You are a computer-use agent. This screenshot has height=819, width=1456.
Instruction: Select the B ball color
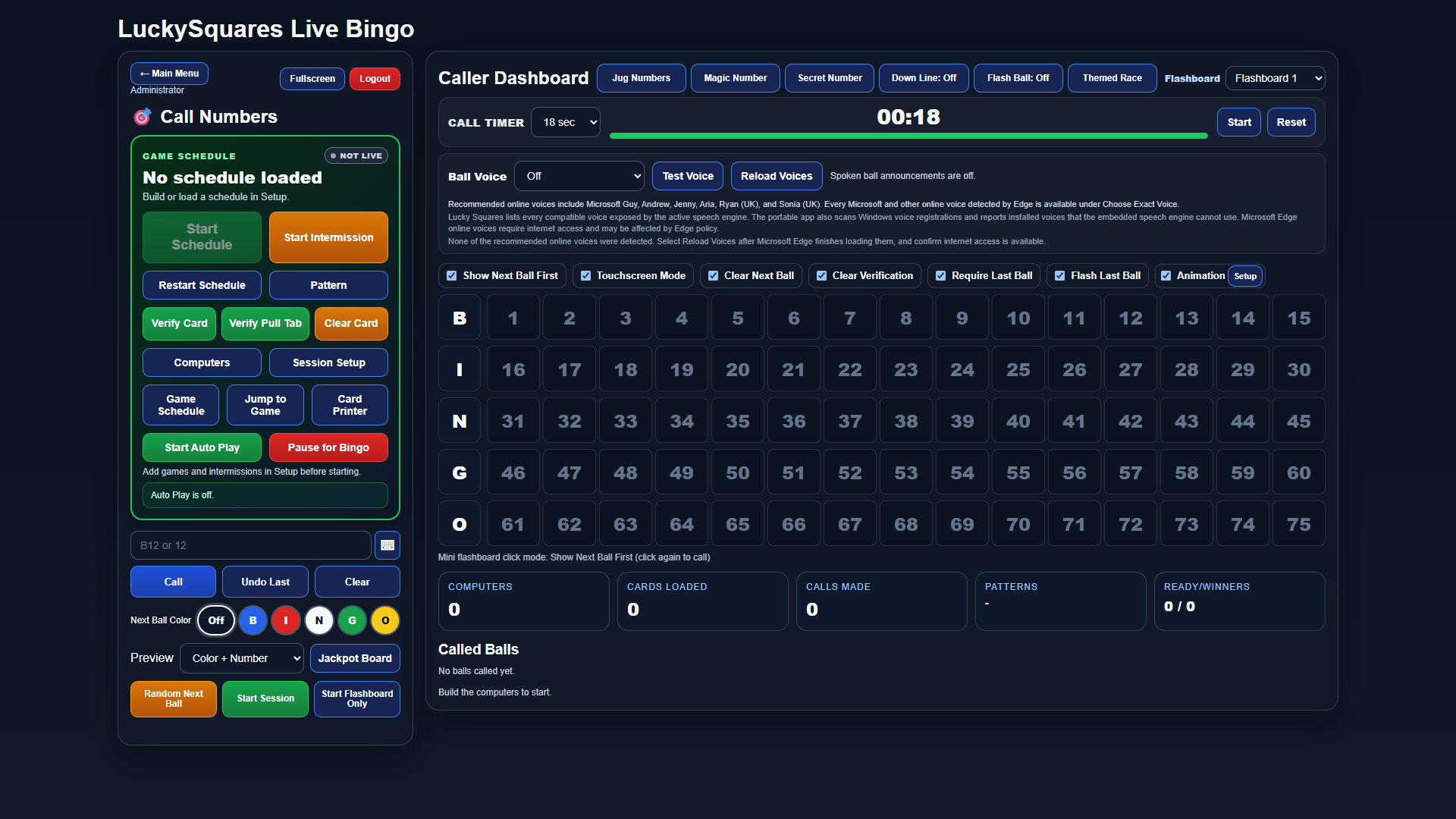253,620
